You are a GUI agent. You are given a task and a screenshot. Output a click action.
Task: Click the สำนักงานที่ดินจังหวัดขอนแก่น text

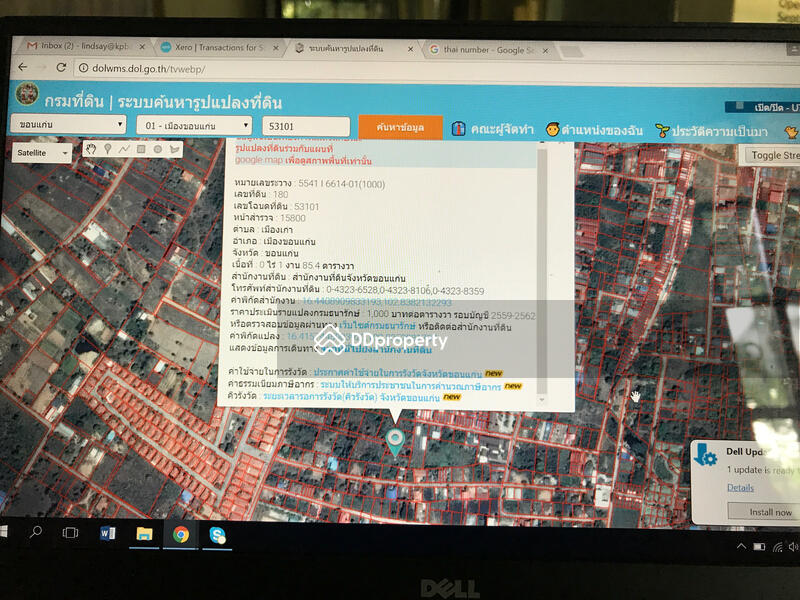349,278
